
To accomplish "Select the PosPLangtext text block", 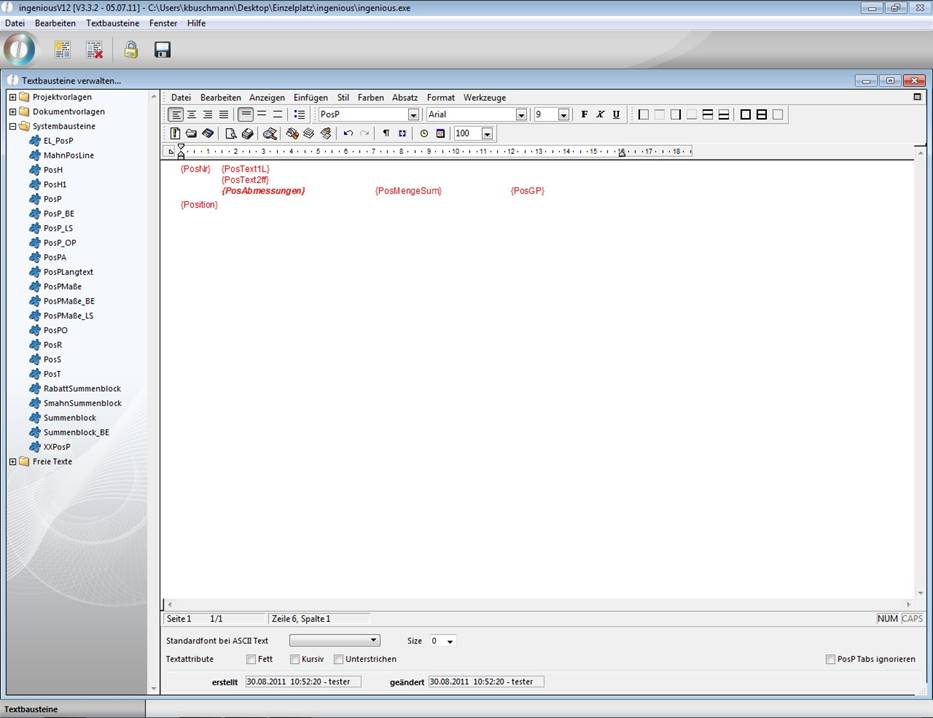I will point(68,272).
